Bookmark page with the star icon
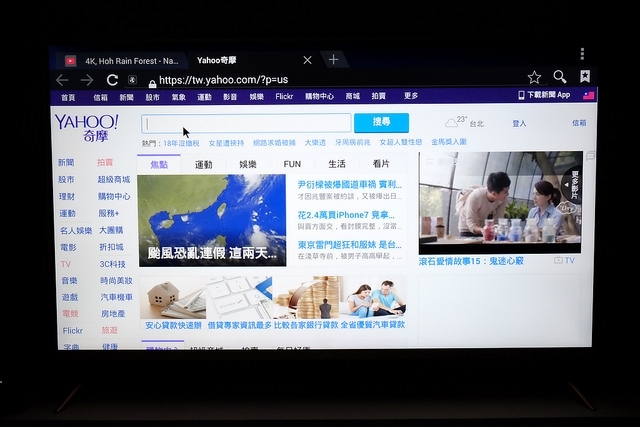640x427 pixels. [x=534, y=77]
